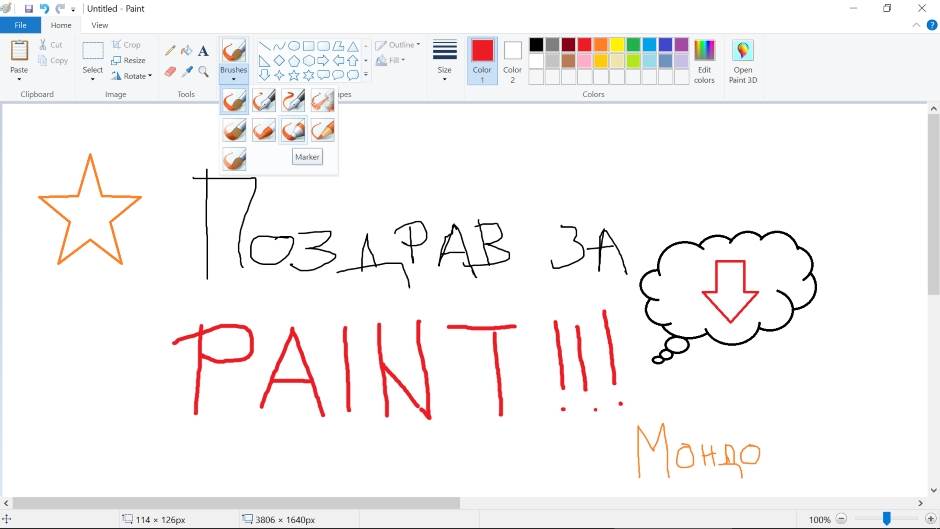Viewport: 940px width, 529px height.
Task: Click the Edit colors button
Action: [704, 59]
